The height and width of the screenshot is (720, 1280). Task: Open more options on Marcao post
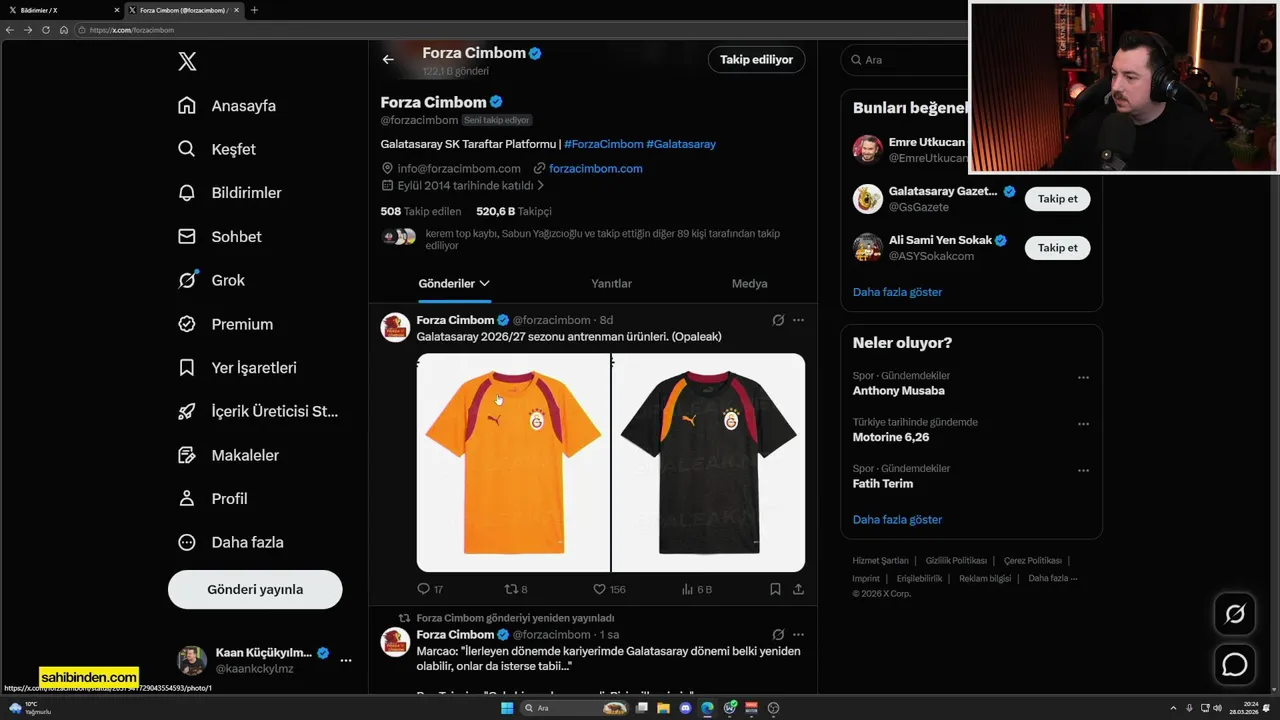(798, 634)
